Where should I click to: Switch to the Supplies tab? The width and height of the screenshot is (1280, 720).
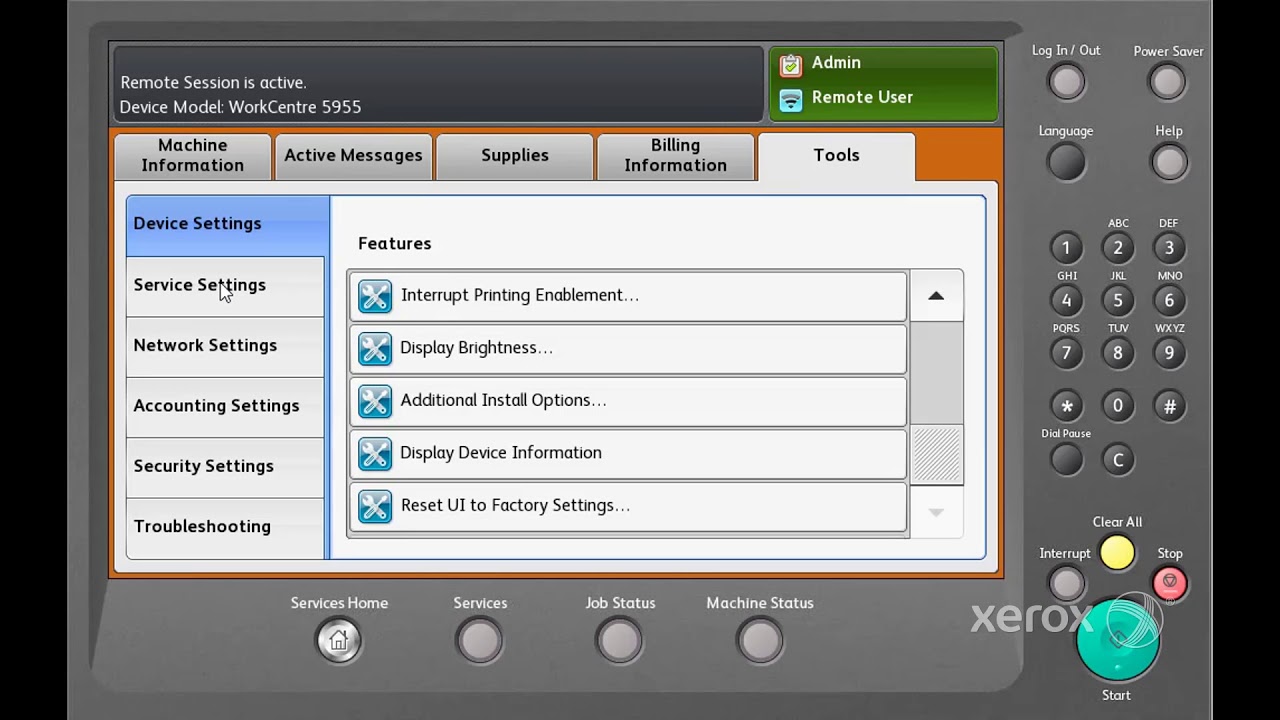coord(515,156)
